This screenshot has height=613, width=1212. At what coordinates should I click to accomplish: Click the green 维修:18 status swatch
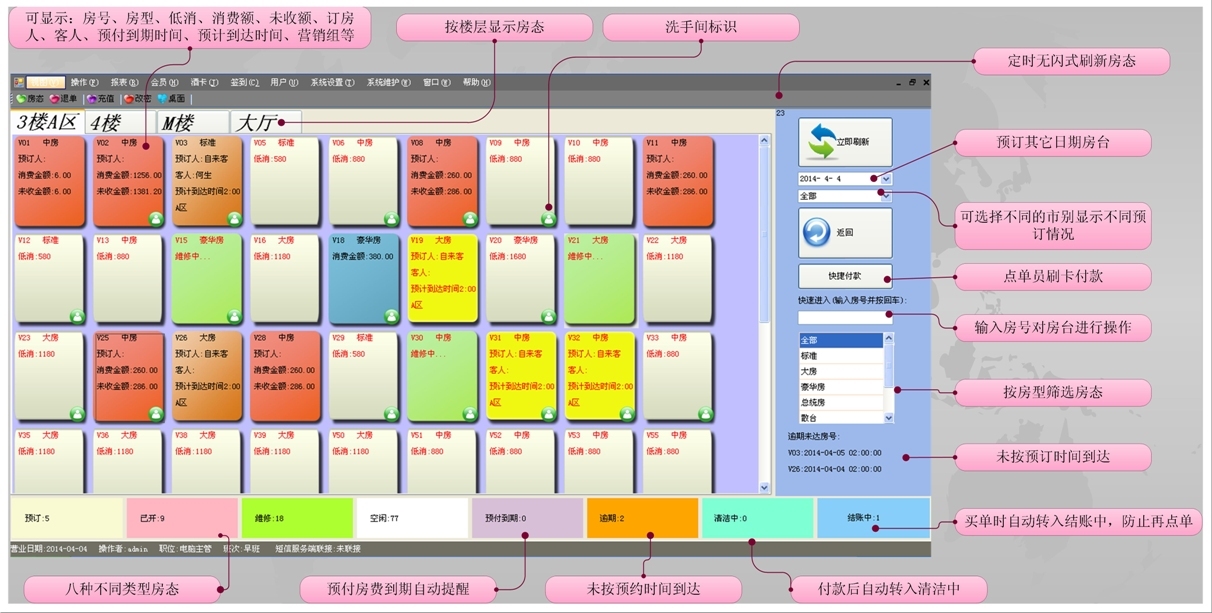(x=296, y=518)
